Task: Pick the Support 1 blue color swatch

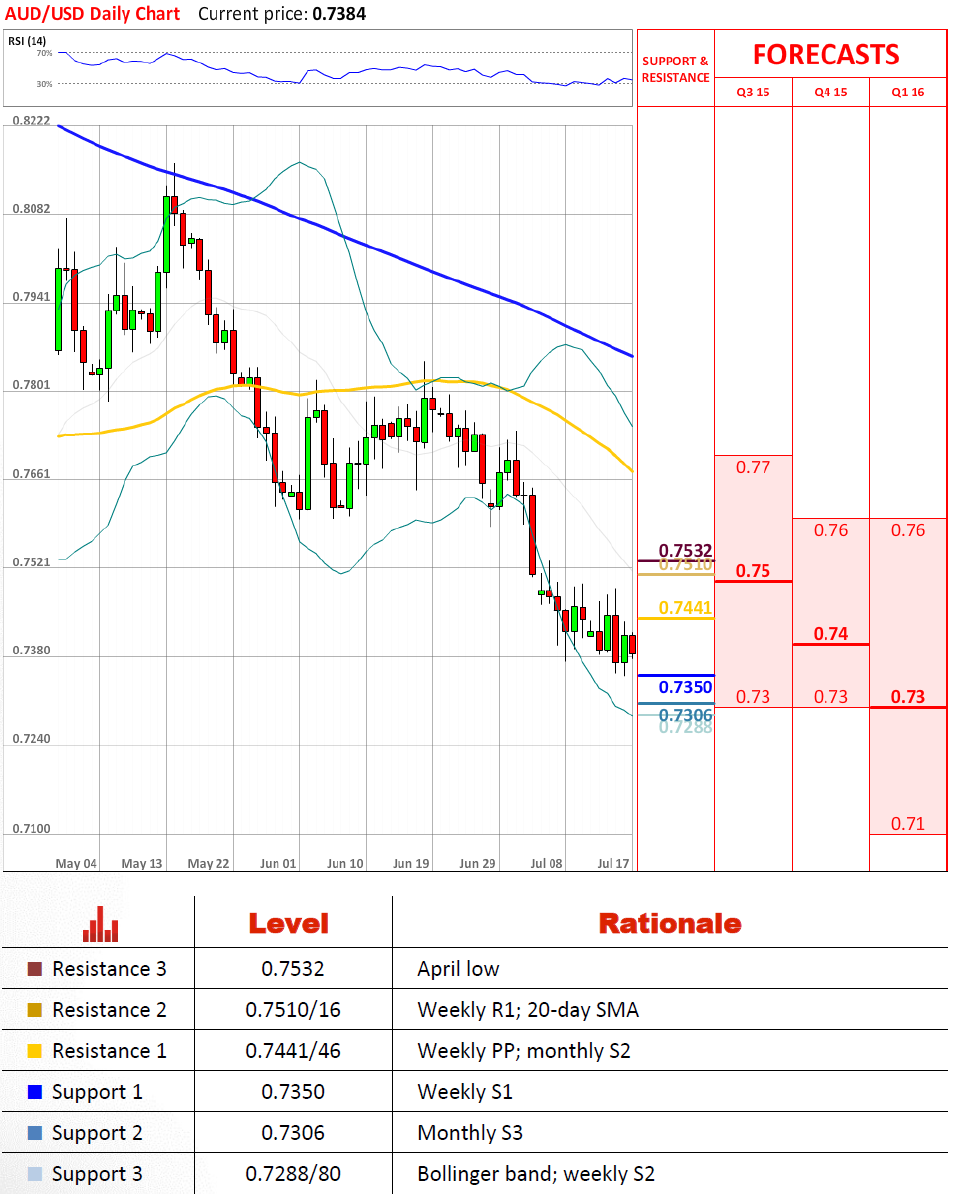Action: pyautogui.click(x=35, y=1092)
